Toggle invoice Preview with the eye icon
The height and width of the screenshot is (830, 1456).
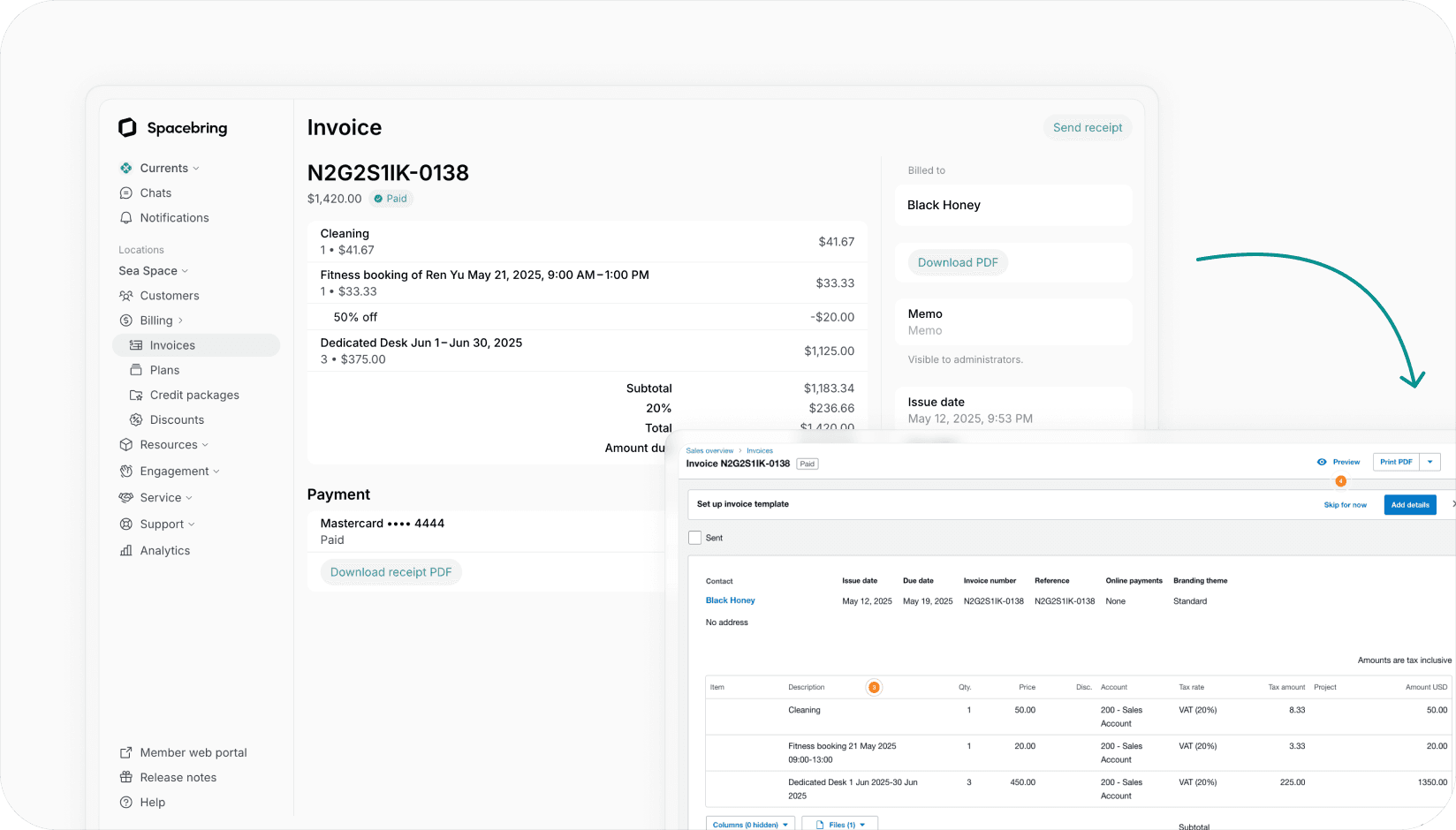(x=1321, y=461)
